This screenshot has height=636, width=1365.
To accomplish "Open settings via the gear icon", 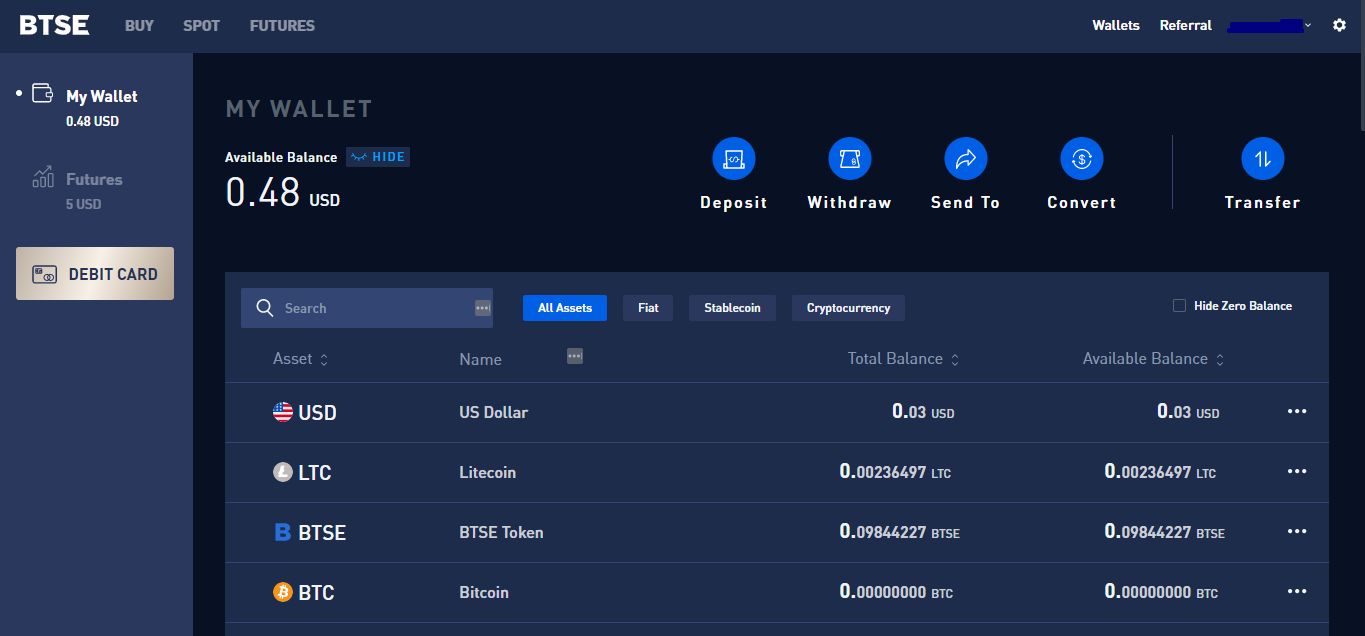I will tap(1339, 26).
